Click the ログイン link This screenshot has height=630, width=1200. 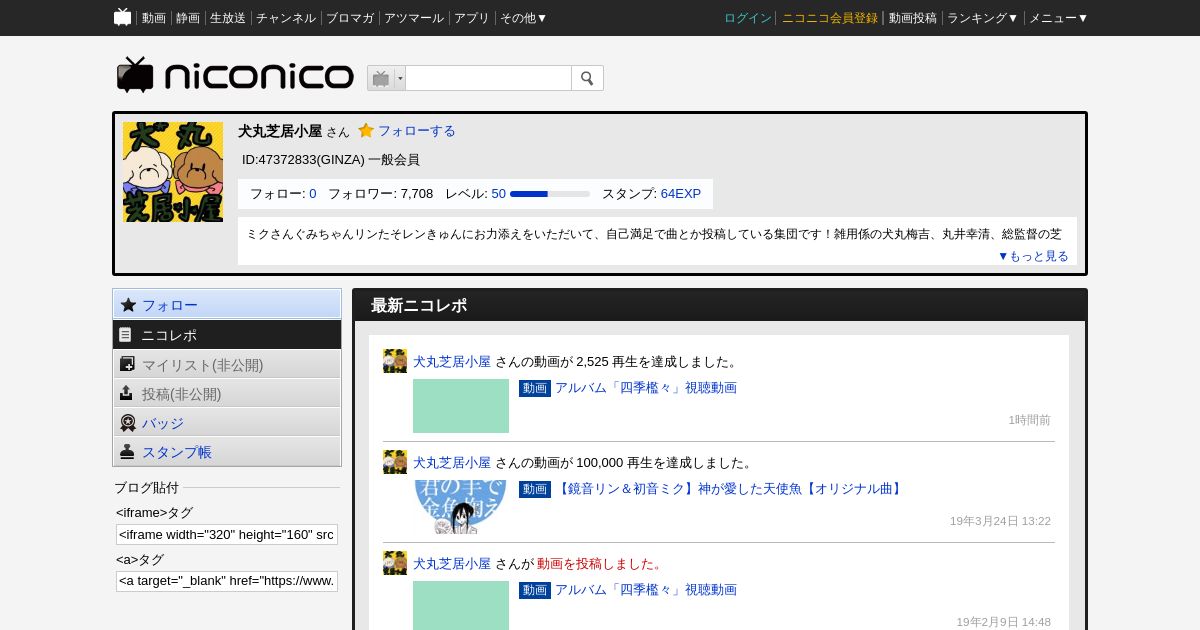[748, 18]
